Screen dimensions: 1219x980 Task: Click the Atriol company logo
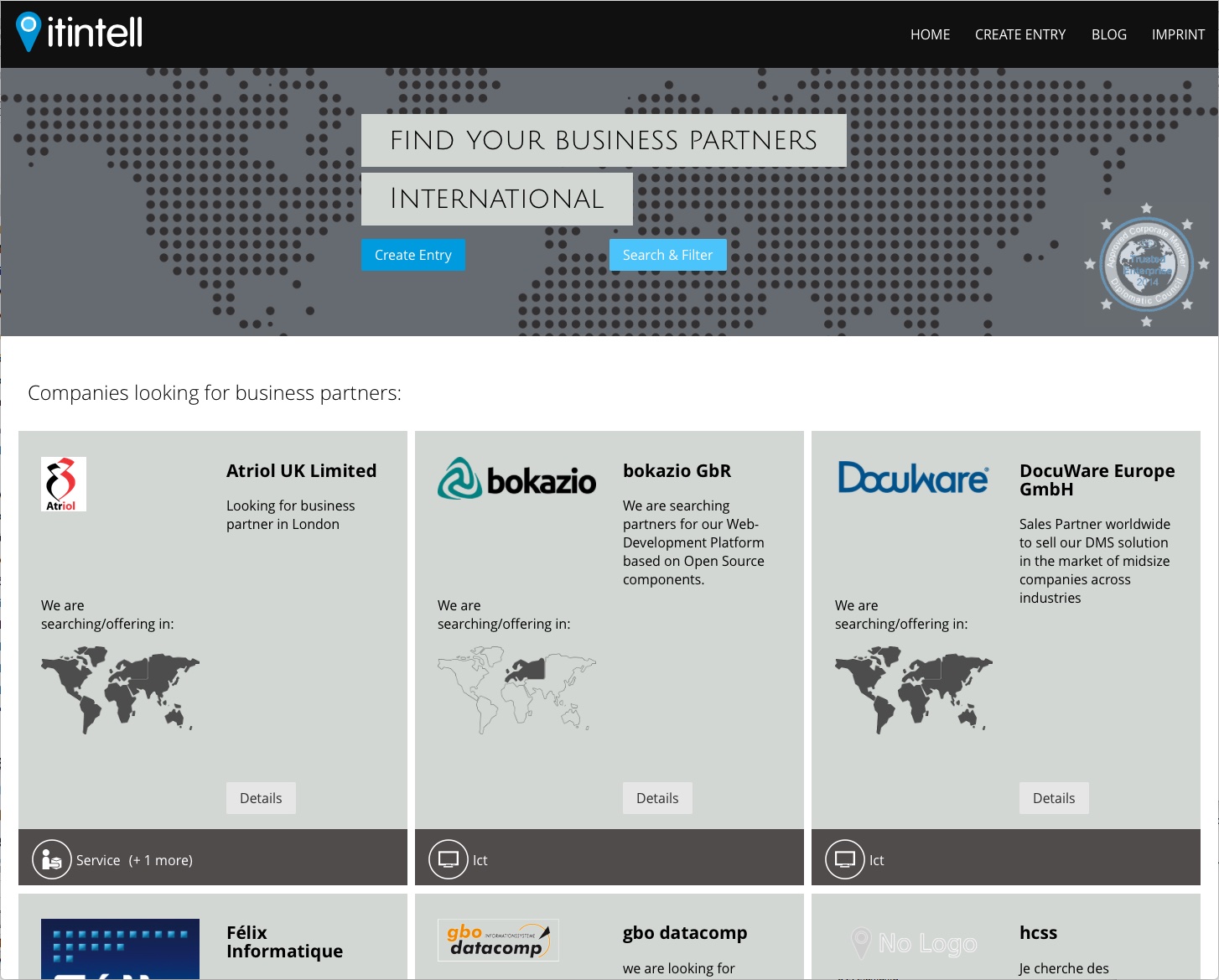[64, 484]
